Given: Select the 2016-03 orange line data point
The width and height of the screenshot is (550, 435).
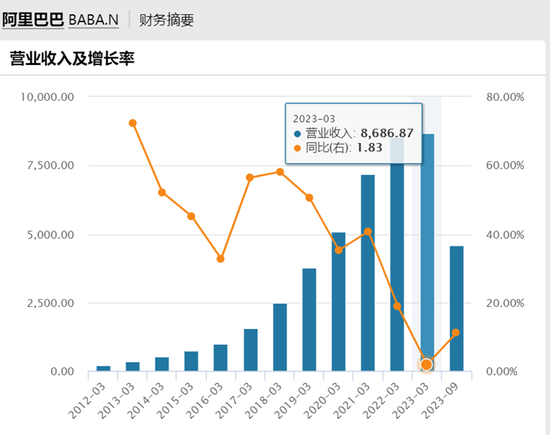Looking at the screenshot, I should pyautogui.click(x=220, y=259).
